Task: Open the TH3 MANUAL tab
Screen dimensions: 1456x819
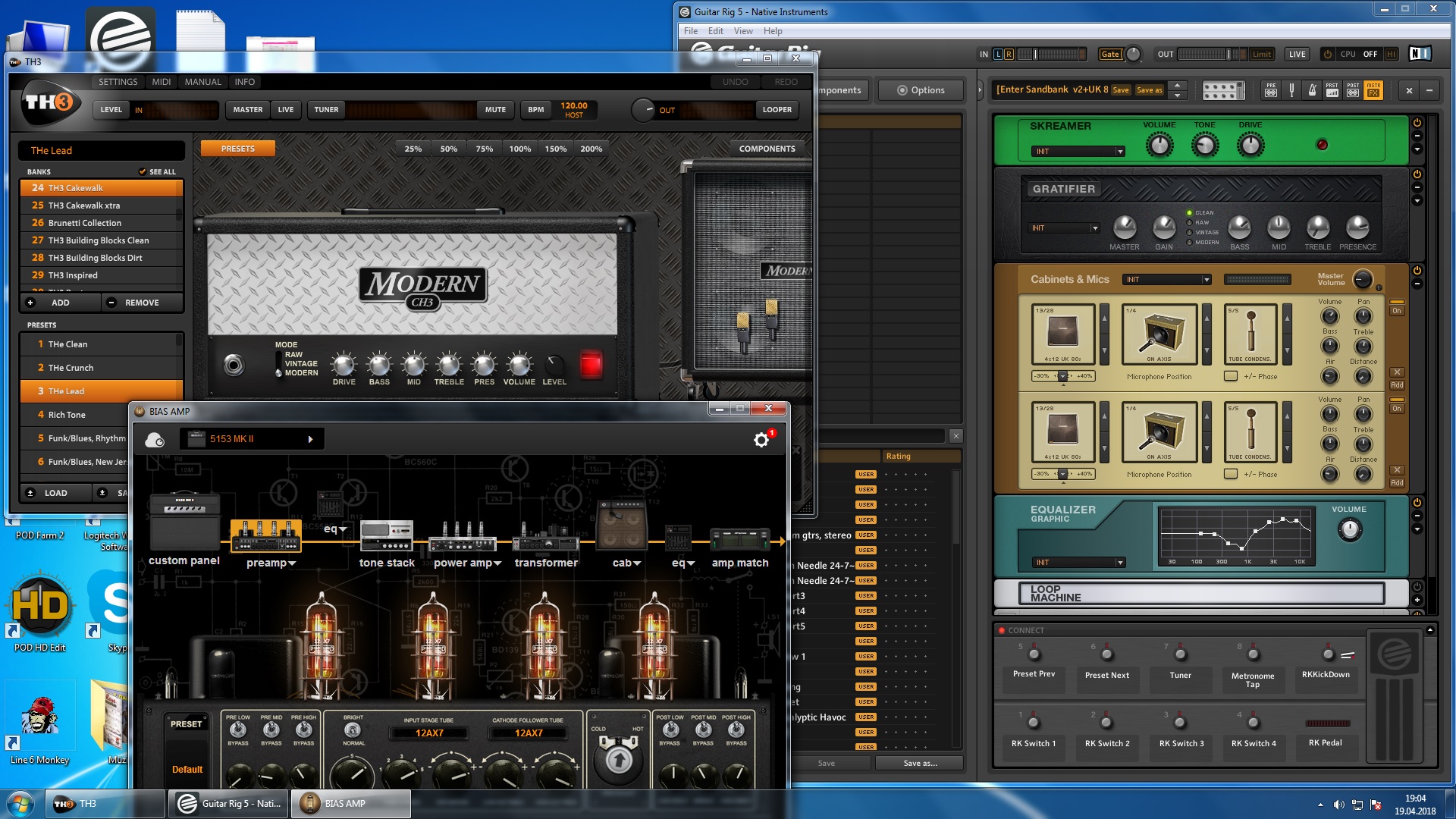Action: pyautogui.click(x=203, y=82)
